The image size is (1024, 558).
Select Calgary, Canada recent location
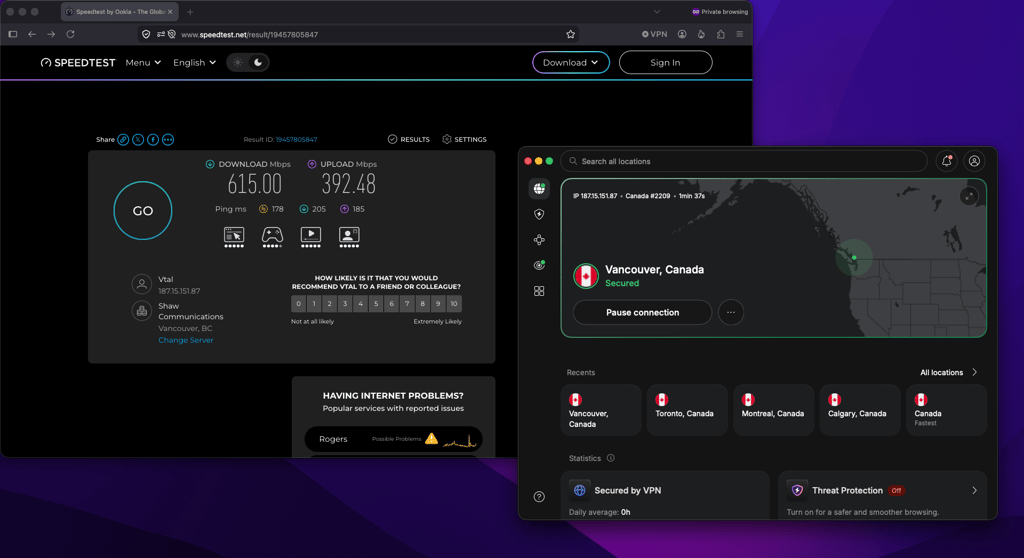pos(859,410)
